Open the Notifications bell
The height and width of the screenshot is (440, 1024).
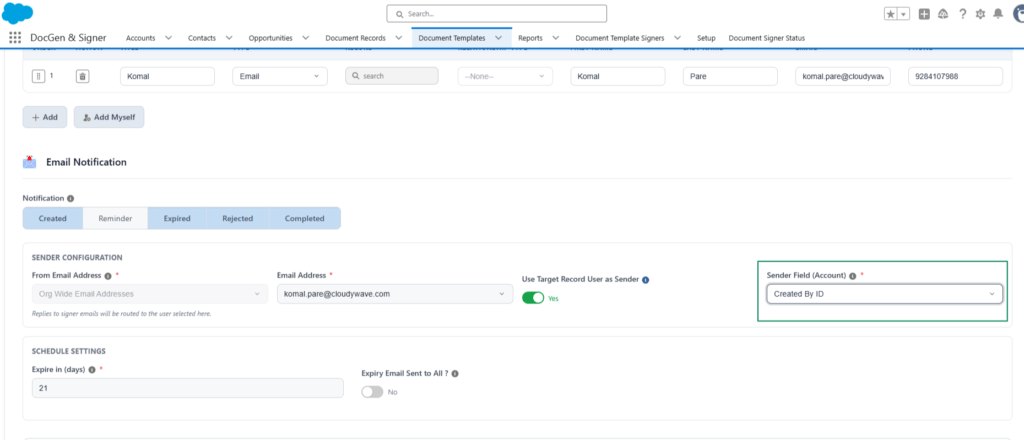998,14
